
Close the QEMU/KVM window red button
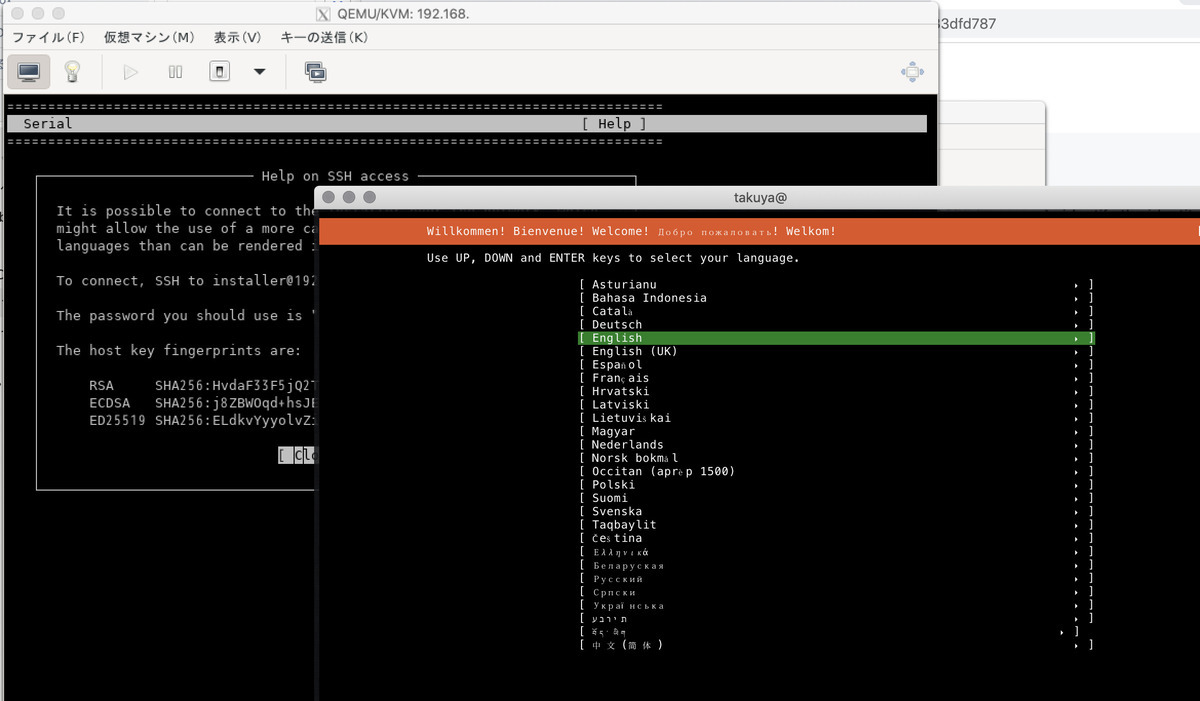click(x=17, y=14)
